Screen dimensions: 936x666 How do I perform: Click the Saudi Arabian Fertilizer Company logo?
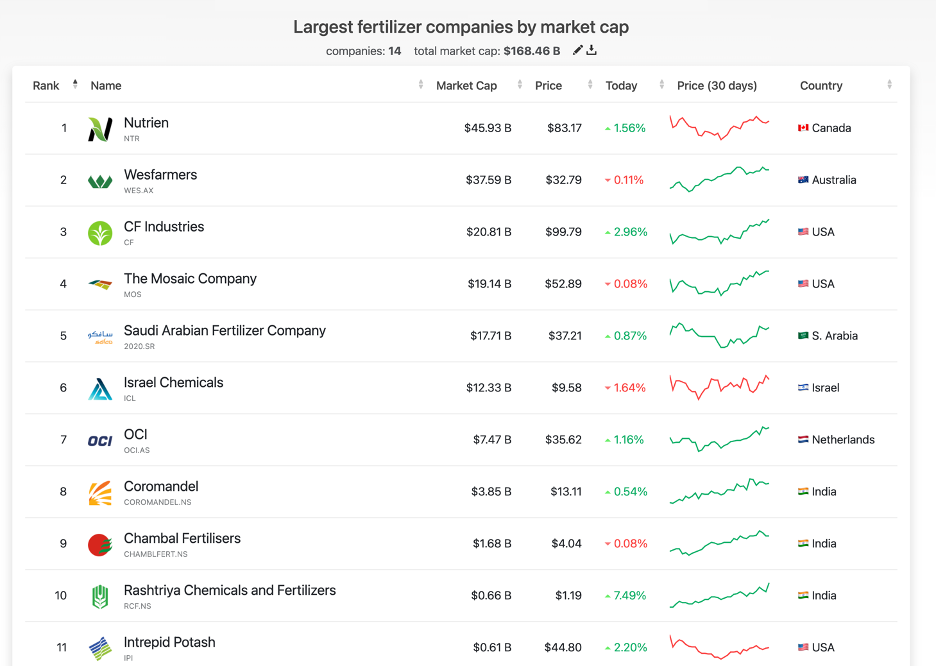click(x=100, y=337)
